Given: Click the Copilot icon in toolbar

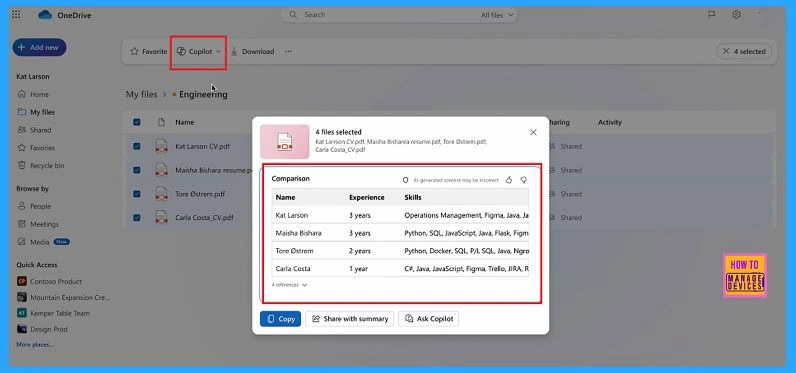Looking at the screenshot, I should coord(181,51).
